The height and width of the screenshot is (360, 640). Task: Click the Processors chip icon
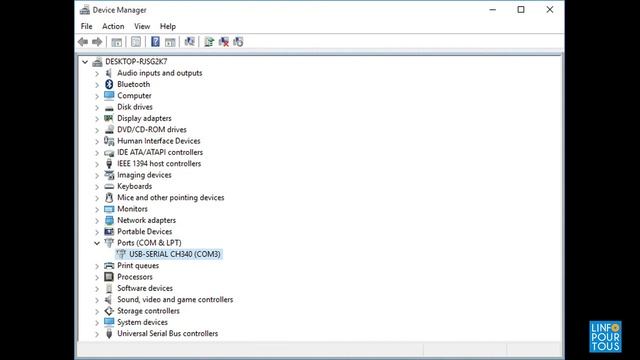click(109, 277)
